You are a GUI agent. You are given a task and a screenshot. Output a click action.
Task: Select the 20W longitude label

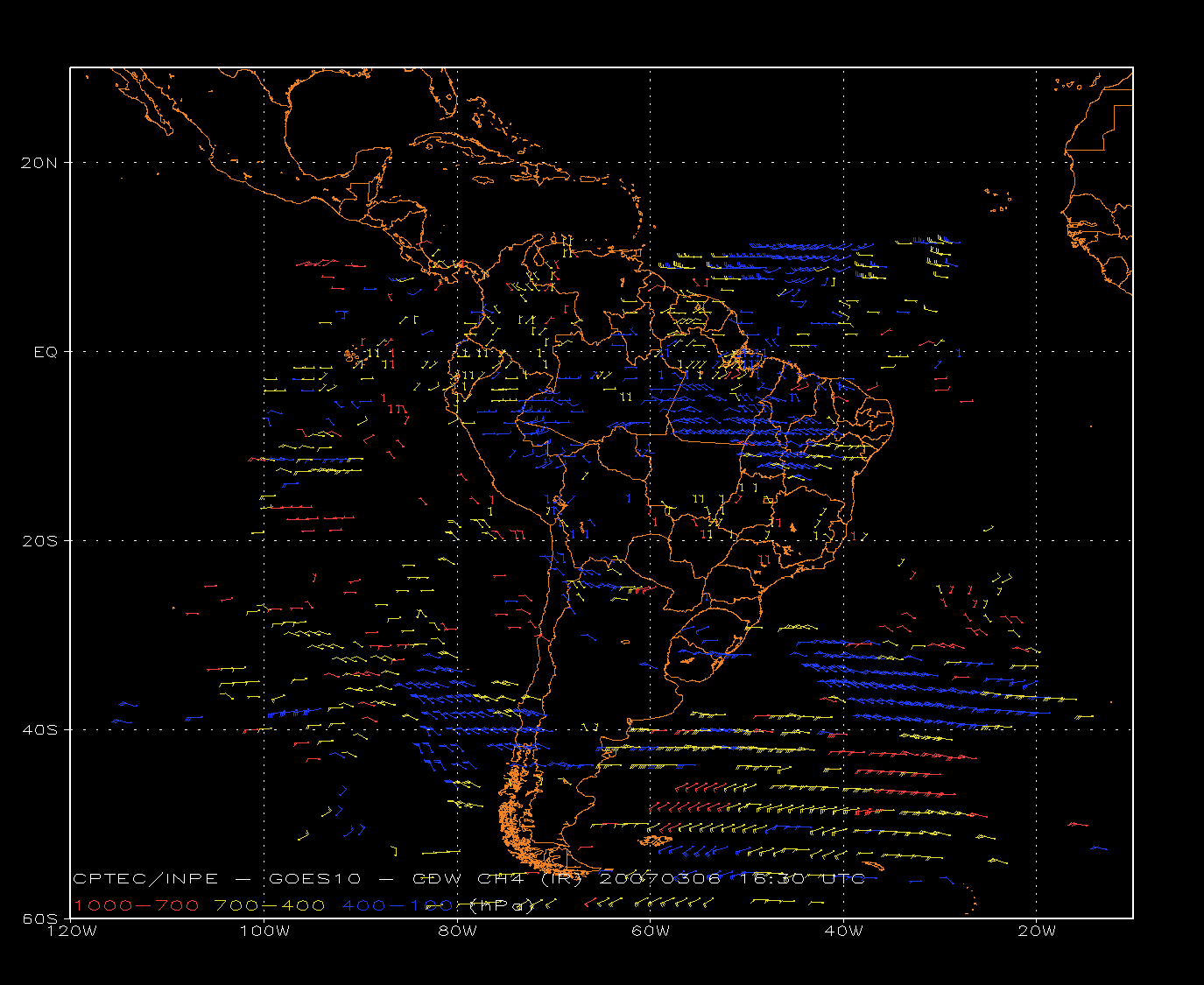pyautogui.click(x=1037, y=931)
